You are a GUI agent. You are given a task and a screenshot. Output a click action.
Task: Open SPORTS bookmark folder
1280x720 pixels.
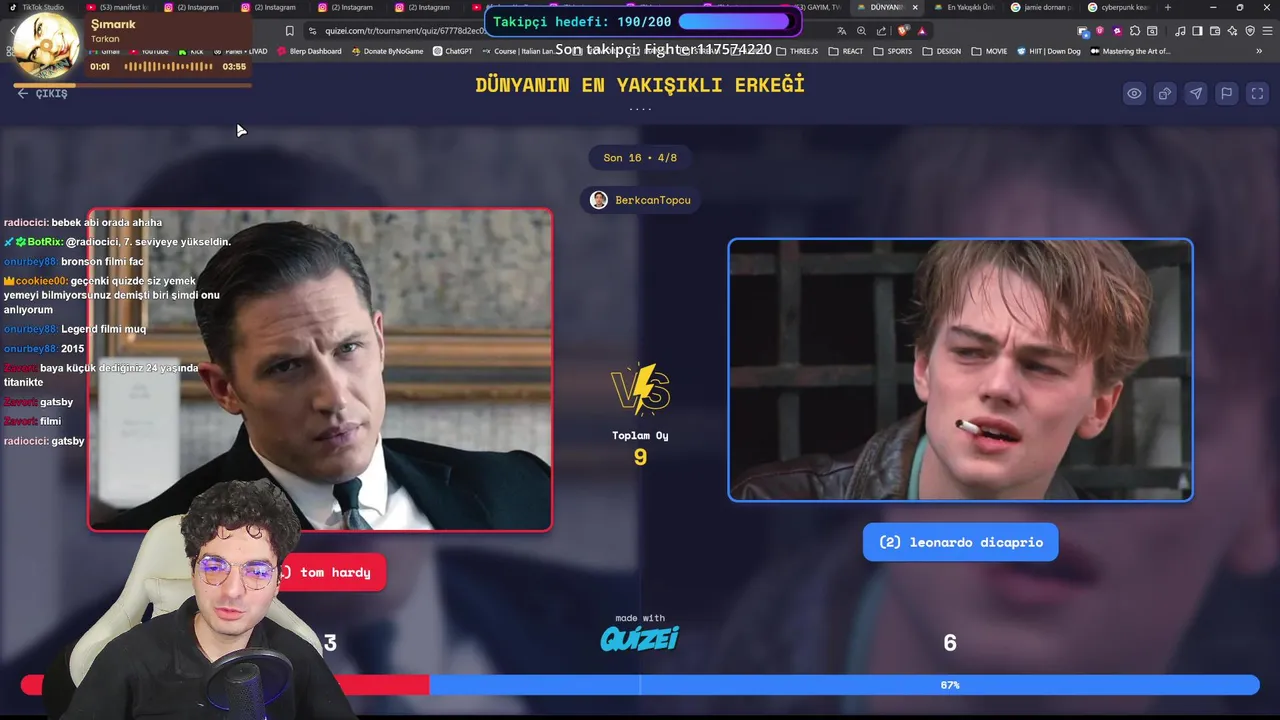pos(892,51)
